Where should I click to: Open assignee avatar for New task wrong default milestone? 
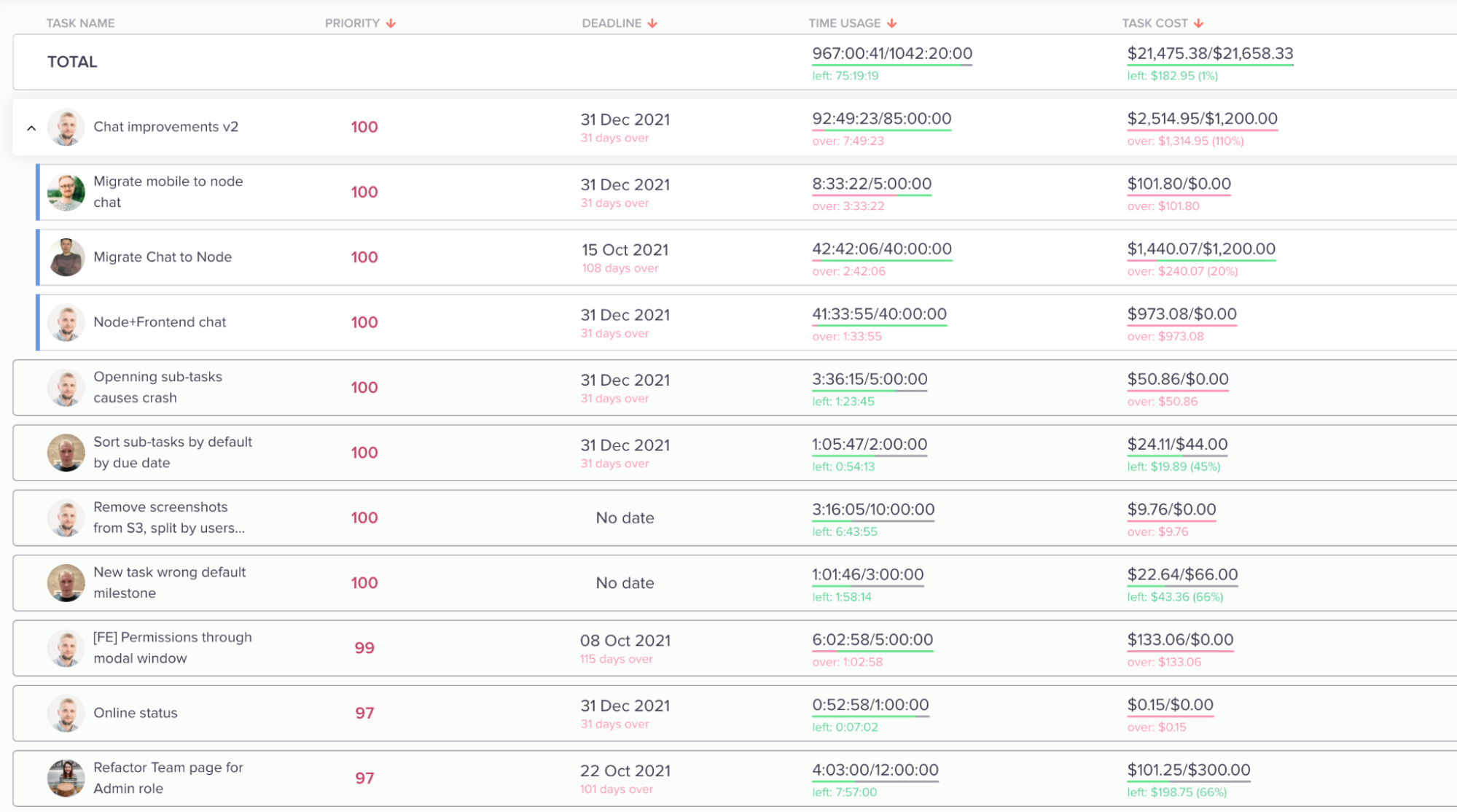pos(66,583)
